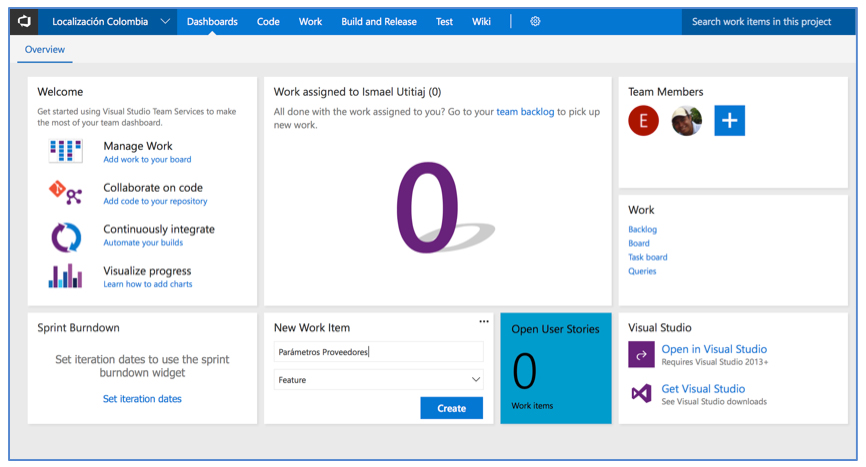Open the Queries link
The height and width of the screenshot is (467, 866).
pyautogui.click(x=642, y=271)
